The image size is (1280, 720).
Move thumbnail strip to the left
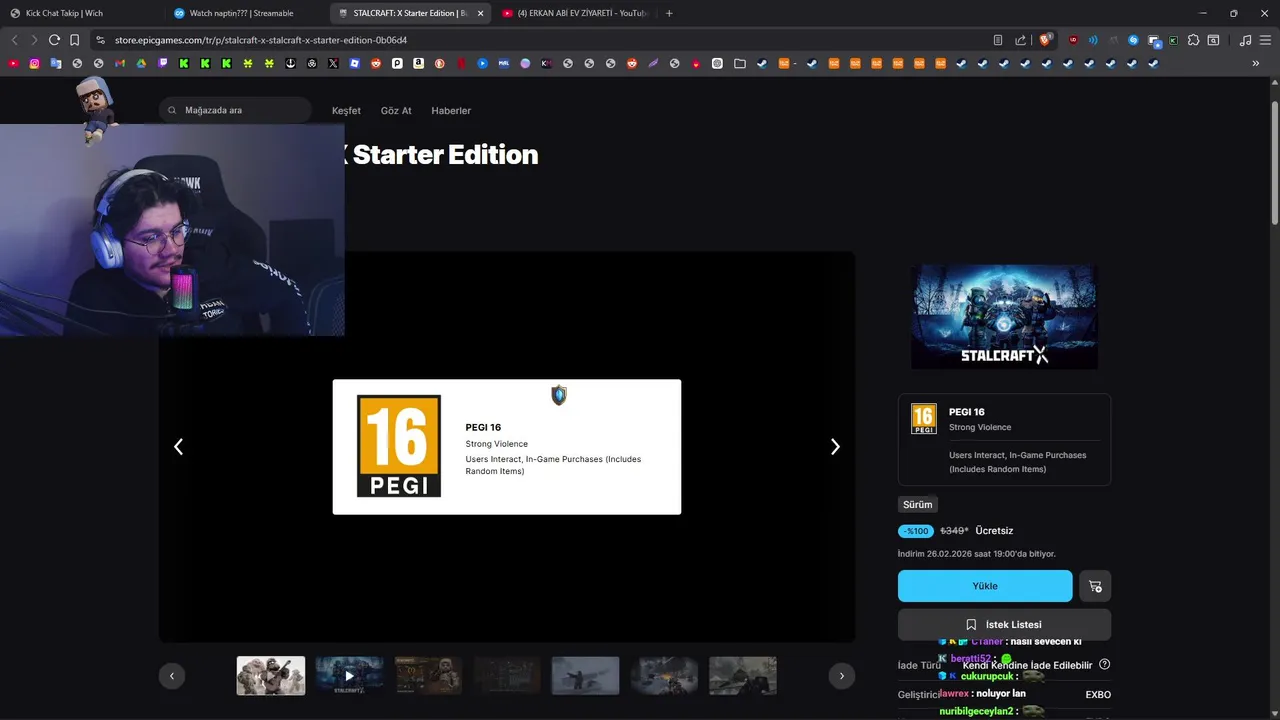[171, 676]
